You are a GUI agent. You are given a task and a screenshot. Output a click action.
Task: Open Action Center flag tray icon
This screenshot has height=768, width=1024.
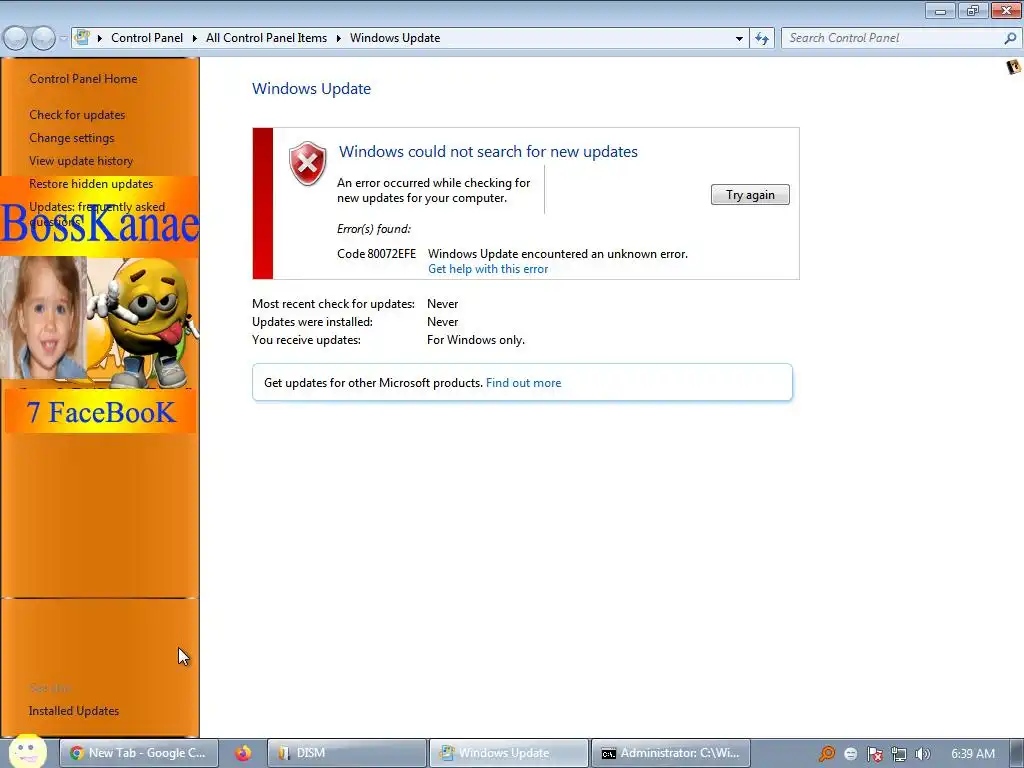tap(874, 754)
